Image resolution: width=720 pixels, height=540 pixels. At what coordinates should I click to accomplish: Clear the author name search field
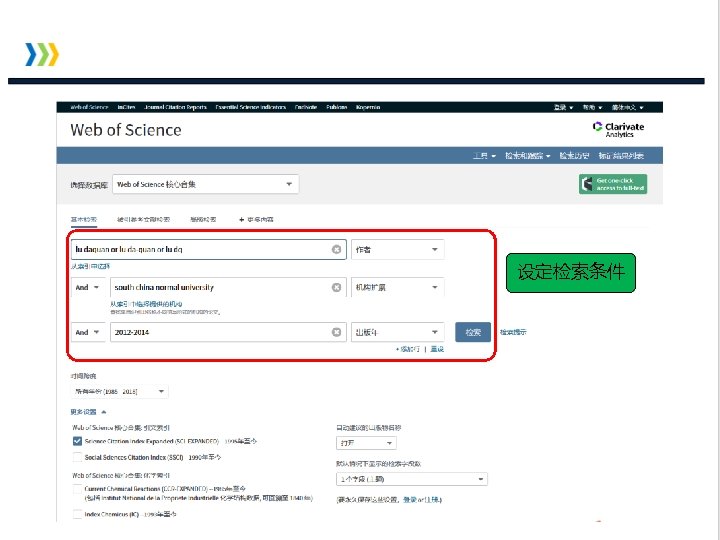[x=337, y=249]
